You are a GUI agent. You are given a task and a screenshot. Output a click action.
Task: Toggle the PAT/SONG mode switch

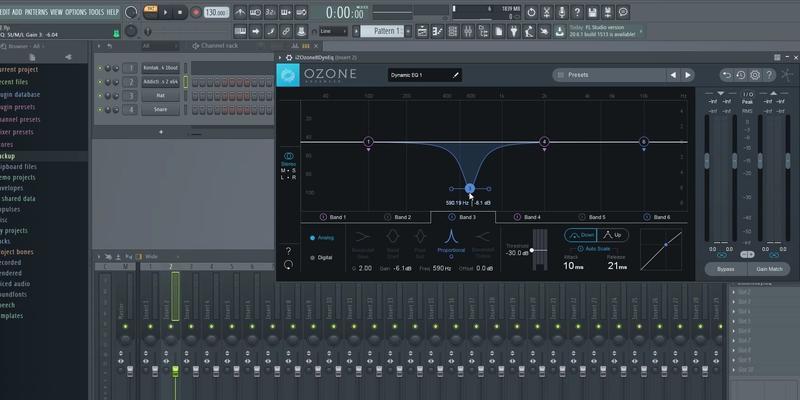[150, 12]
